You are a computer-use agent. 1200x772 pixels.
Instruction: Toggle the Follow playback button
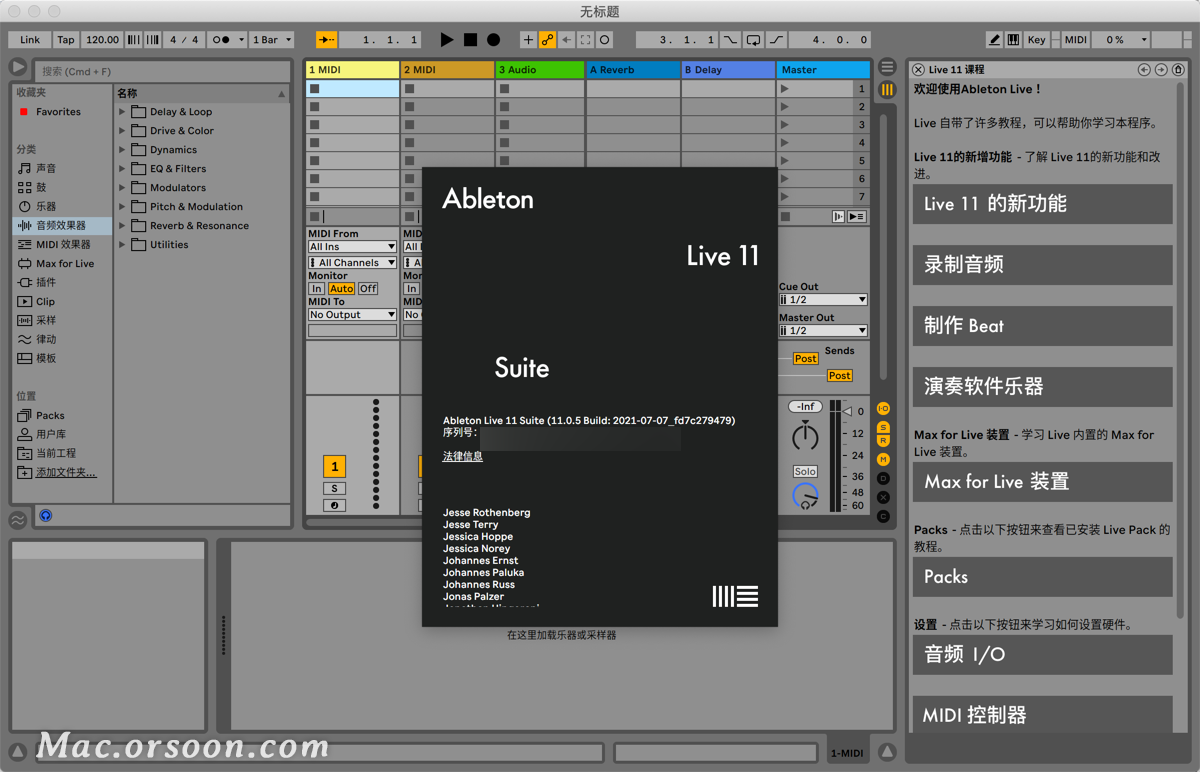click(x=326, y=40)
